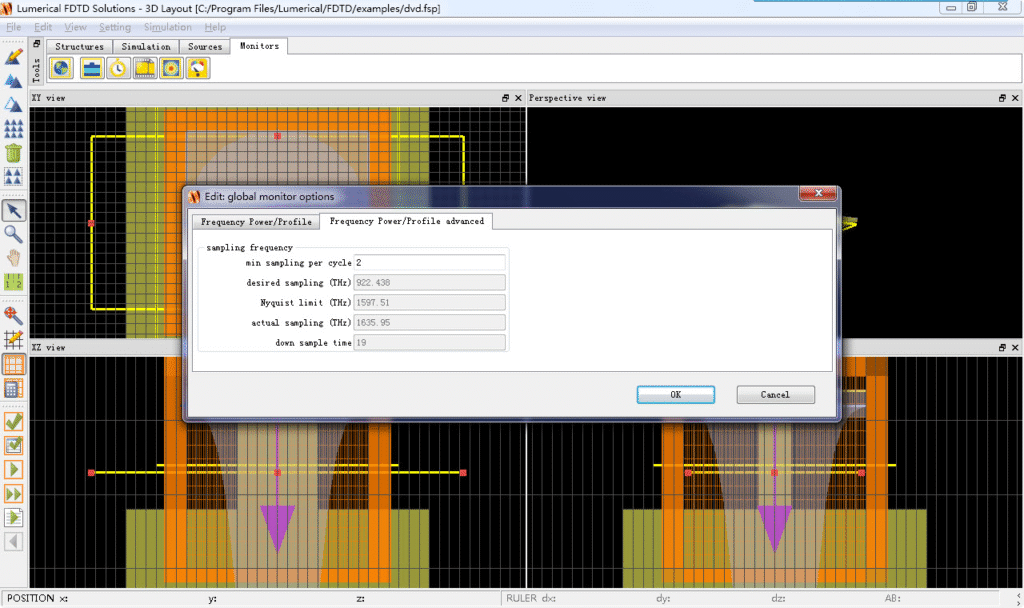
Task: Switch to the Frequency Power/Profile tab
Action: [256, 222]
